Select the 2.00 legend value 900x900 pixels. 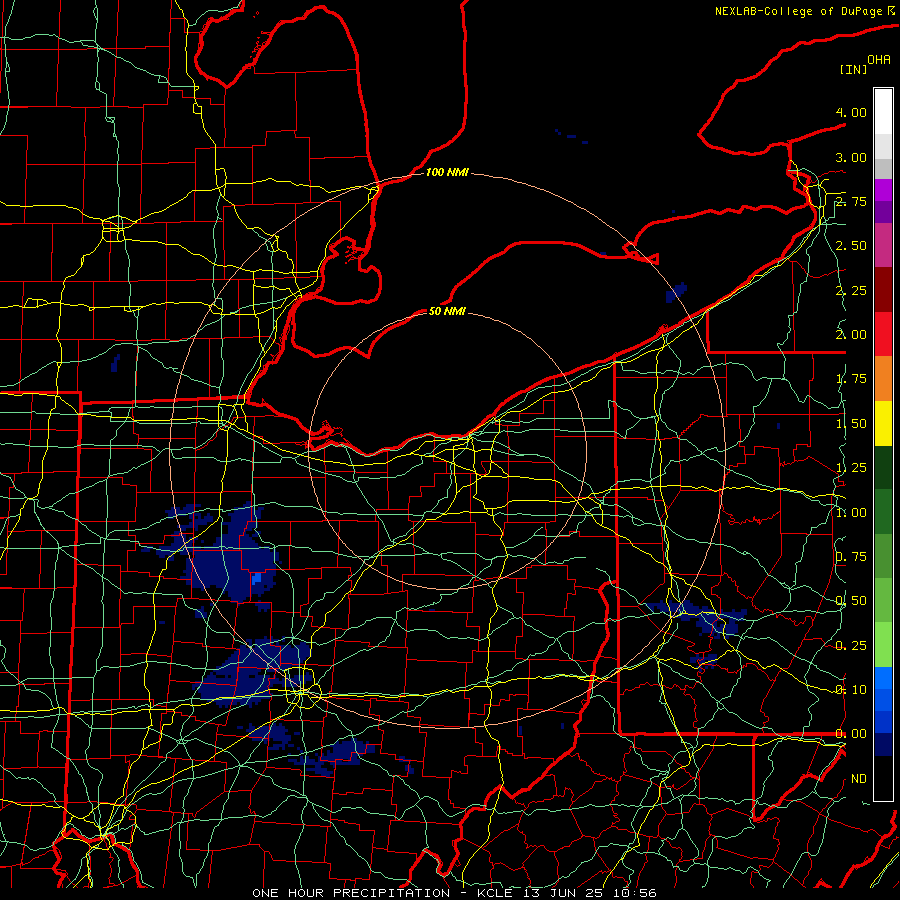pos(851,335)
